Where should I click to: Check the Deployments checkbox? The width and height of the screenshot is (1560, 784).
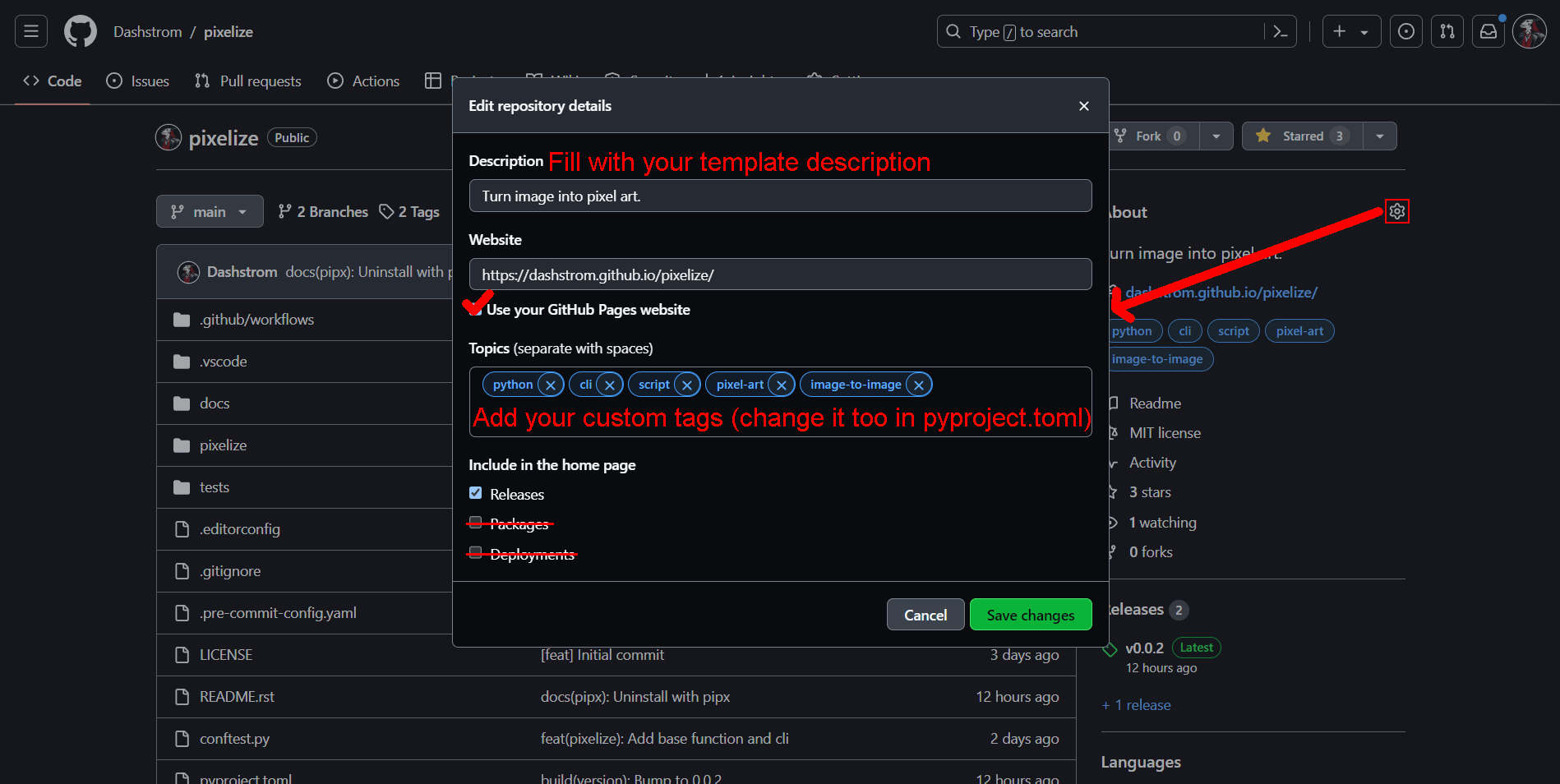point(476,552)
